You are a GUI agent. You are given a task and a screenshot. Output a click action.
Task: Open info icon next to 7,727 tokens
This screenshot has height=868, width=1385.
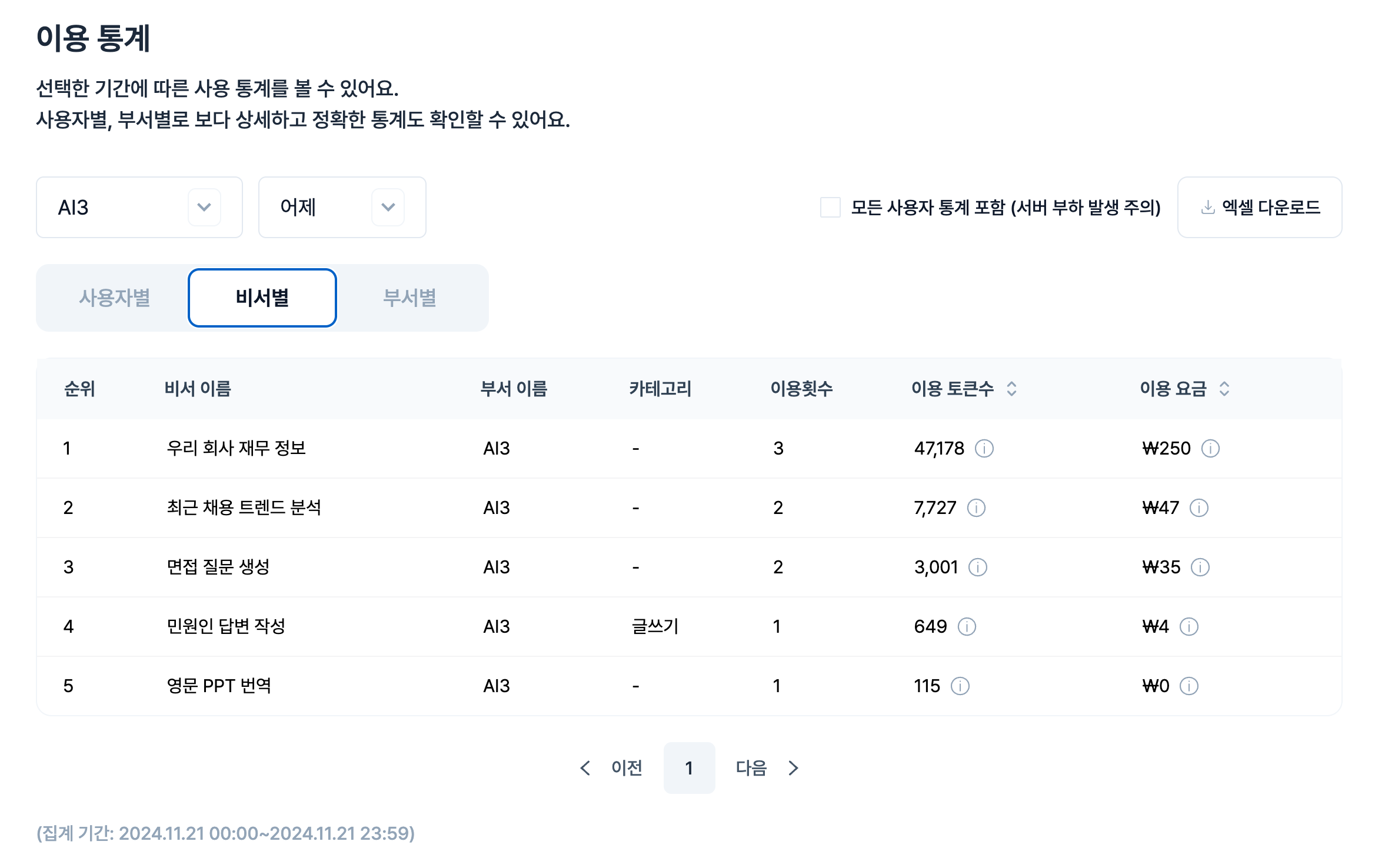coord(976,508)
